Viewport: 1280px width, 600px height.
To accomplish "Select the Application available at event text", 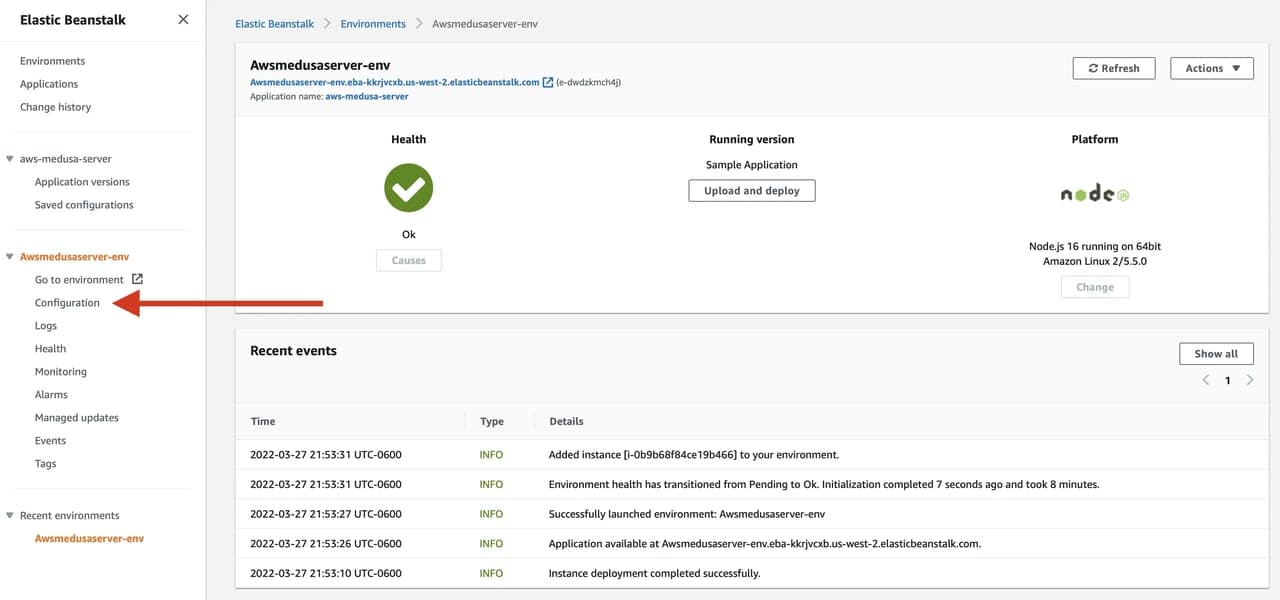I will (765, 544).
